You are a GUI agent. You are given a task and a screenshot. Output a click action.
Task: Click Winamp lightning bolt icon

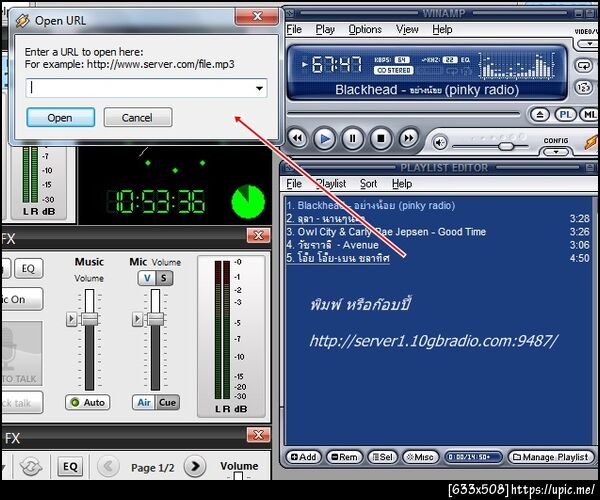[x=591, y=142]
